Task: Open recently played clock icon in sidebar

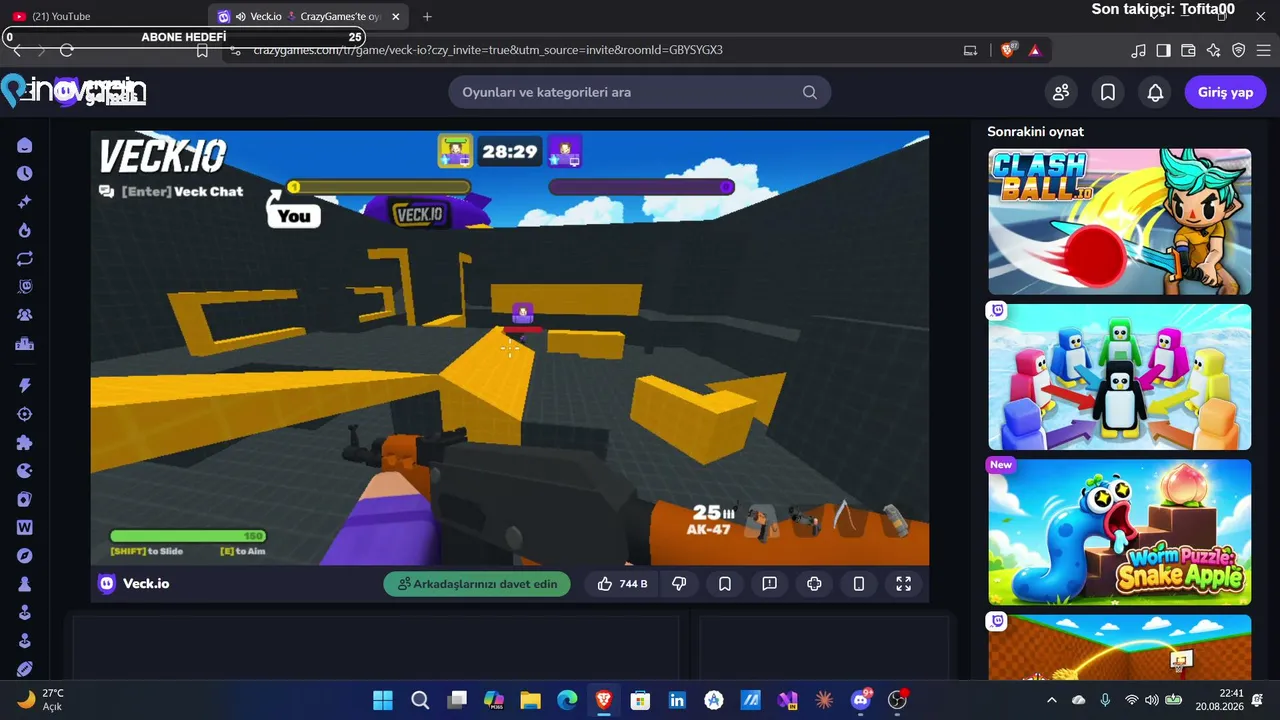Action: click(x=25, y=173)
